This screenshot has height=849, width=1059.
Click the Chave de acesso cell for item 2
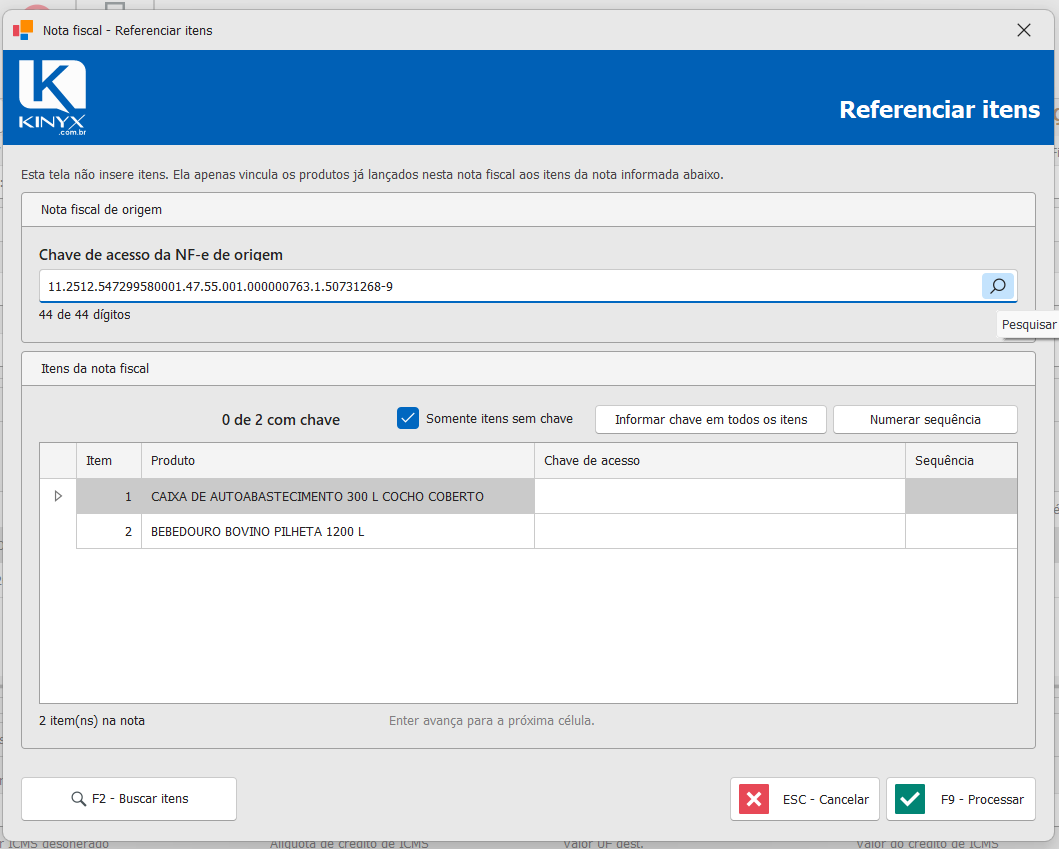coord(720,532)
